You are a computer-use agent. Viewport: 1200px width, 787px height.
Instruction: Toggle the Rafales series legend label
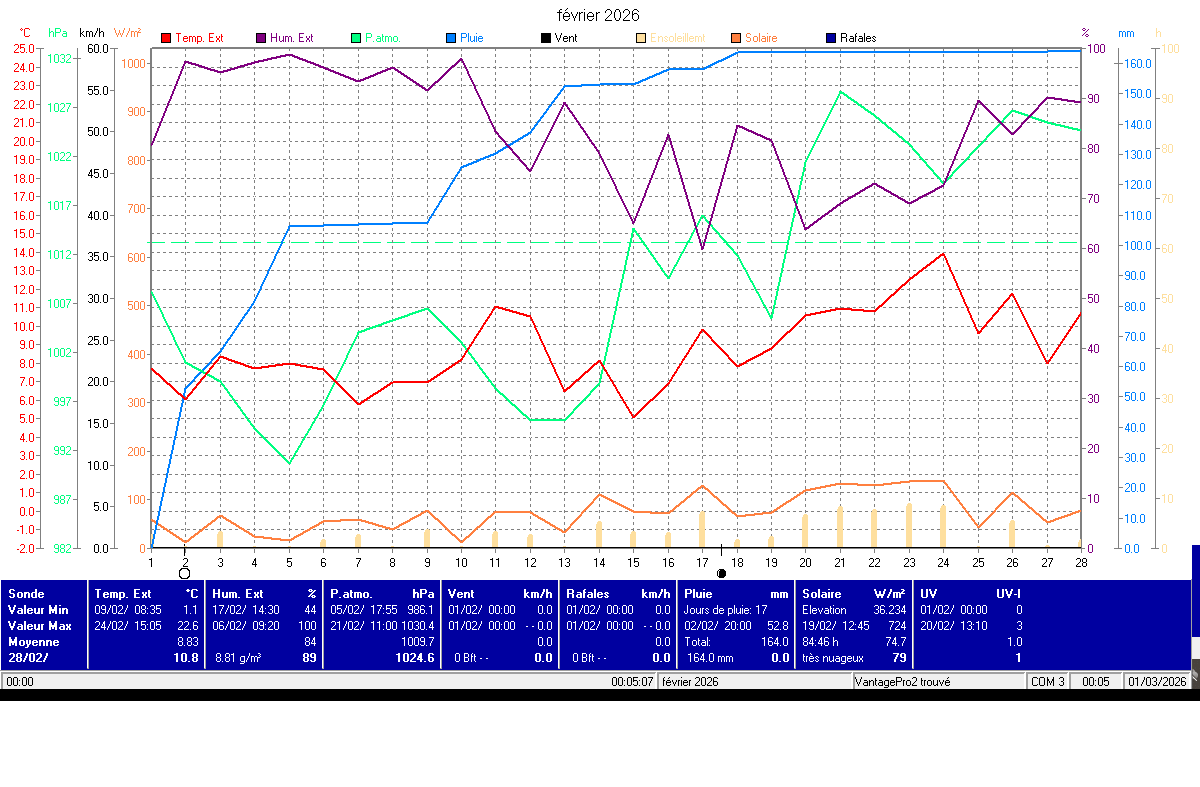tap(858, 38)
